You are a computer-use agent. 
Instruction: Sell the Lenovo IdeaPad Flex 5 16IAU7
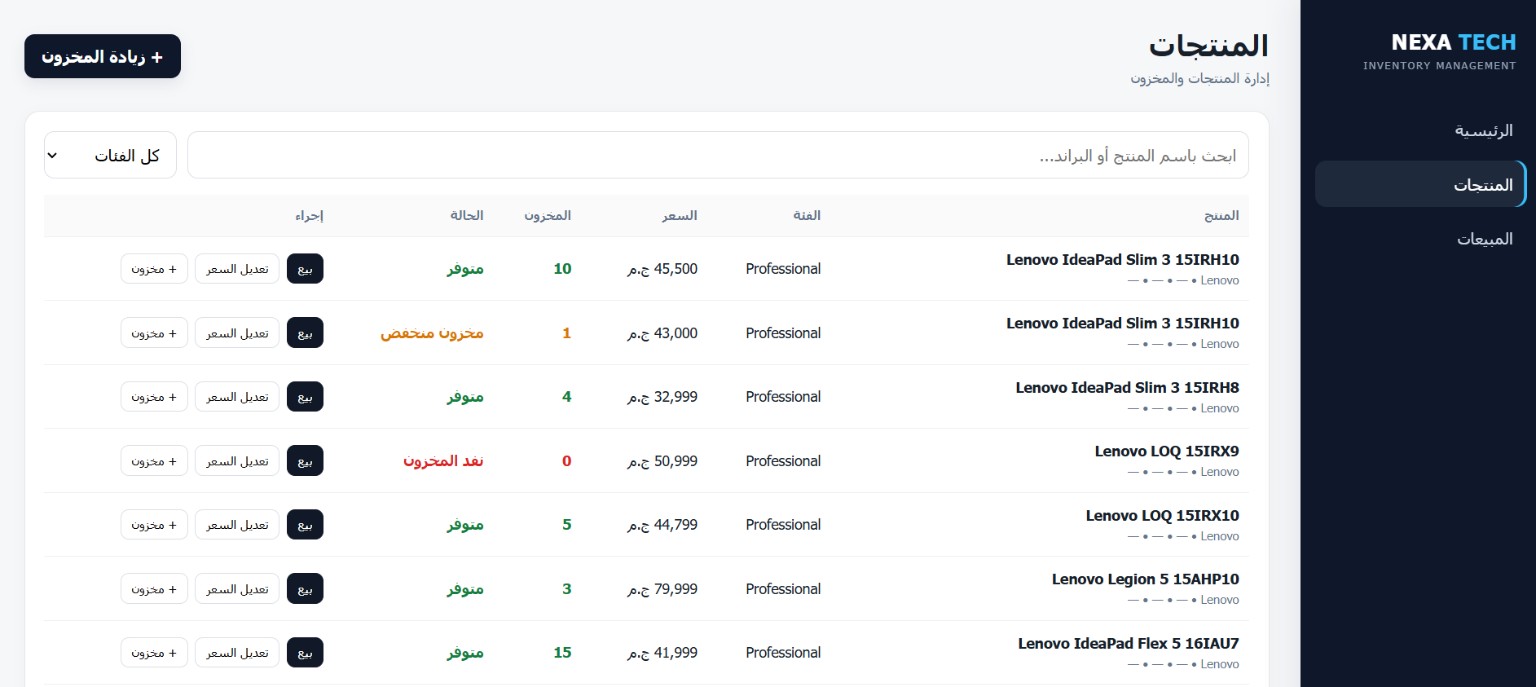[305, 652]
